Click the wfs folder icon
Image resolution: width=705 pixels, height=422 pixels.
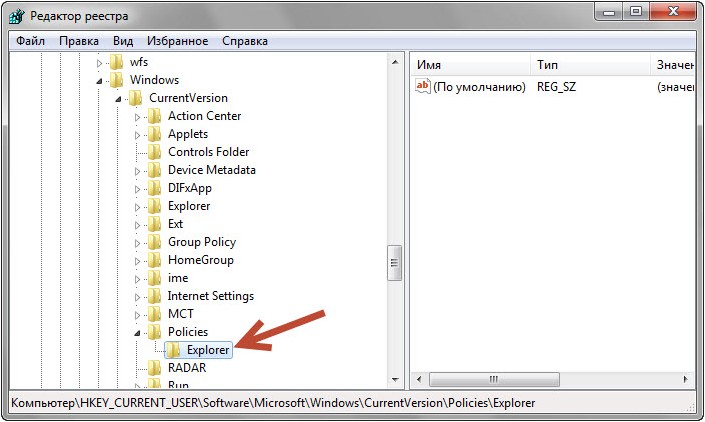click(x=117, y=62)
